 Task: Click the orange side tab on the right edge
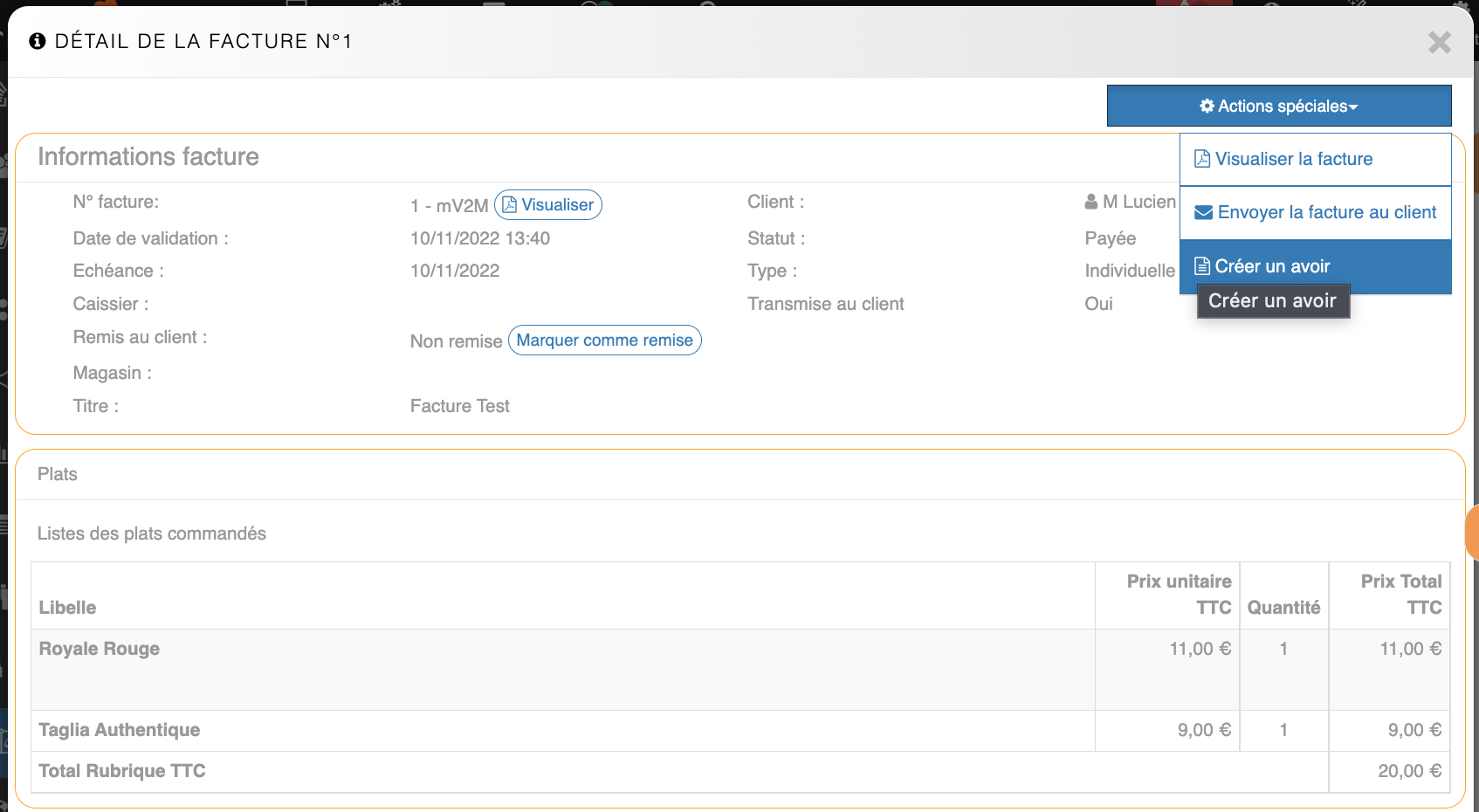pyautogui.click(x=1471, y=531)
